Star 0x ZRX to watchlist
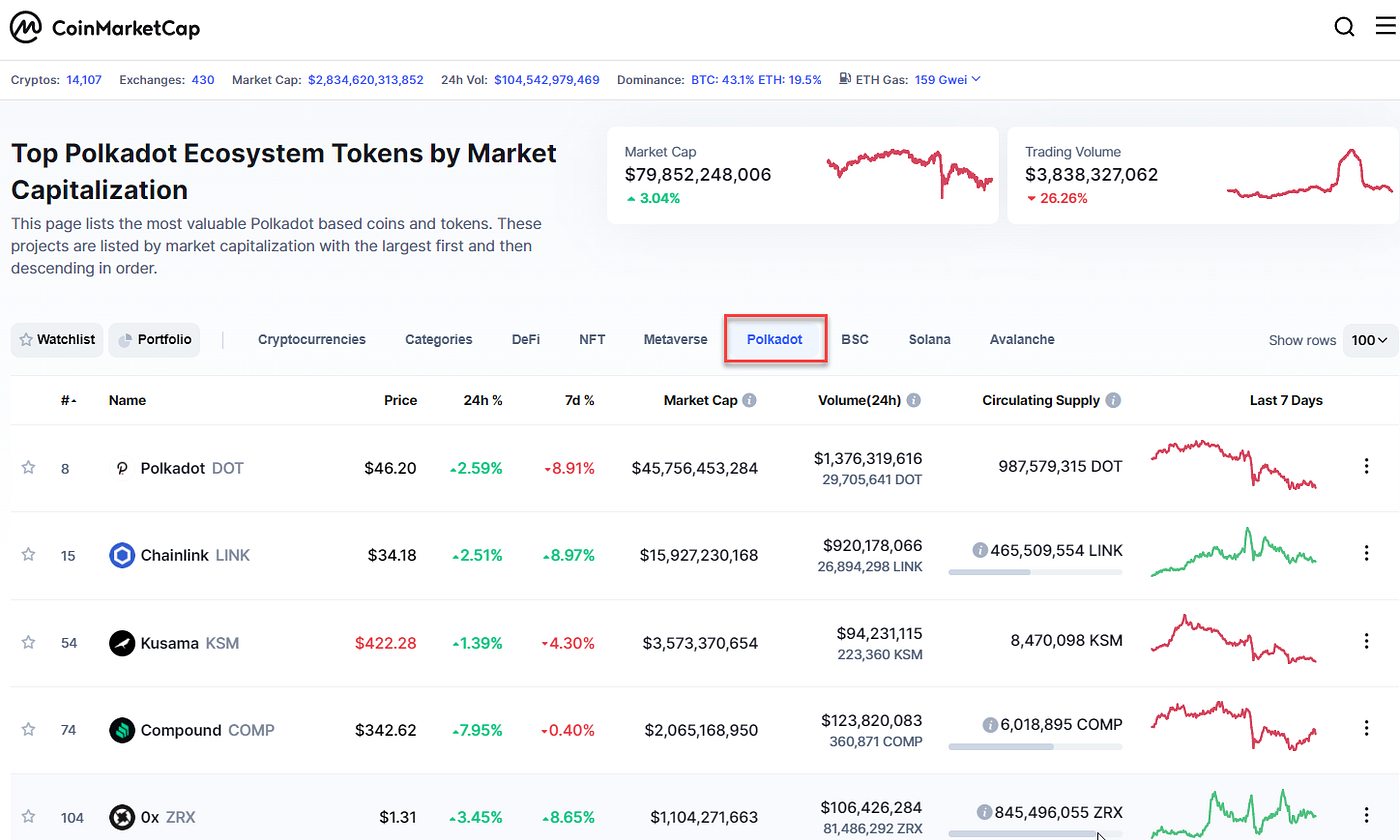The image size is (1400, 840). pyautogui.click(x=28, y=817)
